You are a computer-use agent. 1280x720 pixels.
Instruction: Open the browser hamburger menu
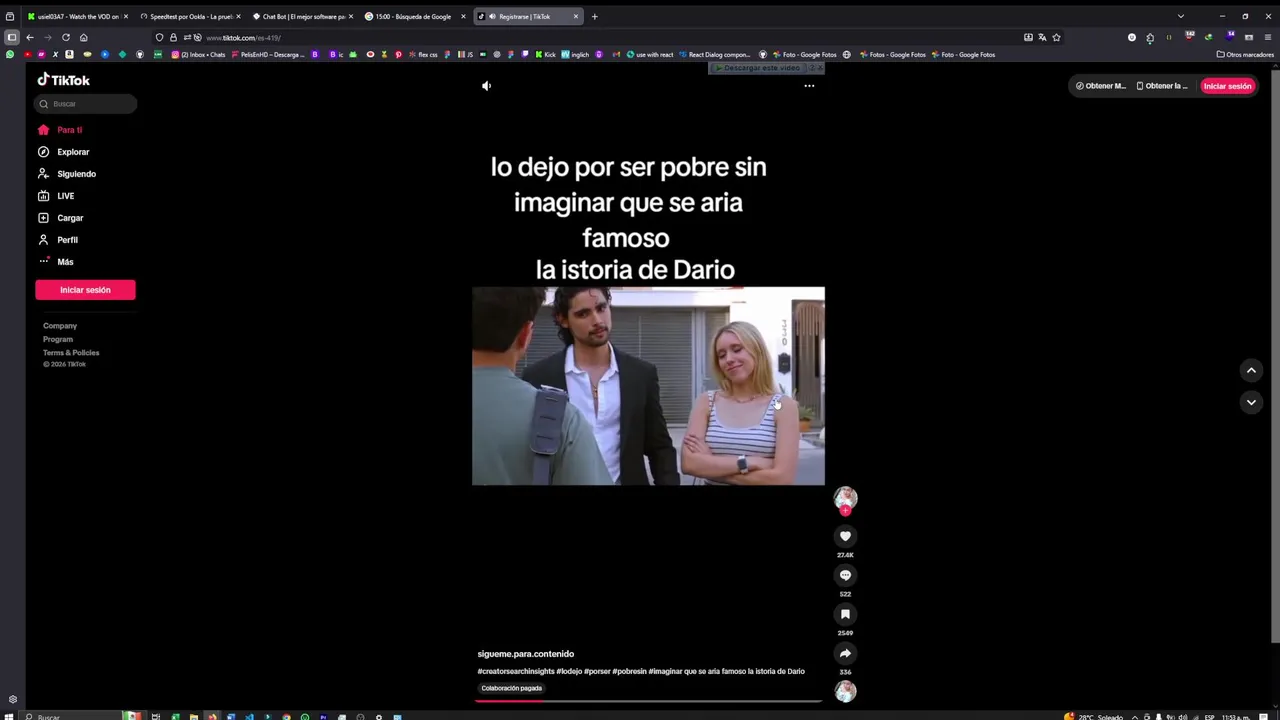[x=1268, y=38]
